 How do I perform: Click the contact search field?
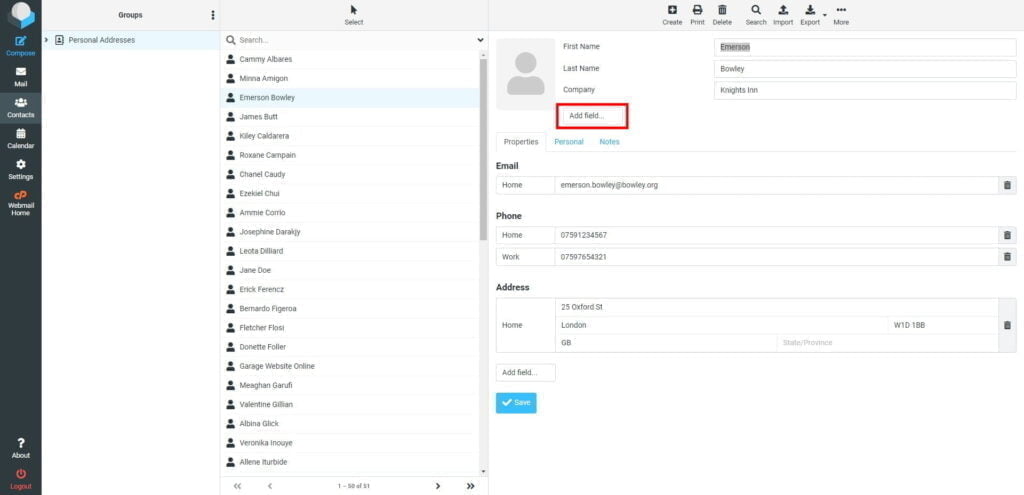356,40
